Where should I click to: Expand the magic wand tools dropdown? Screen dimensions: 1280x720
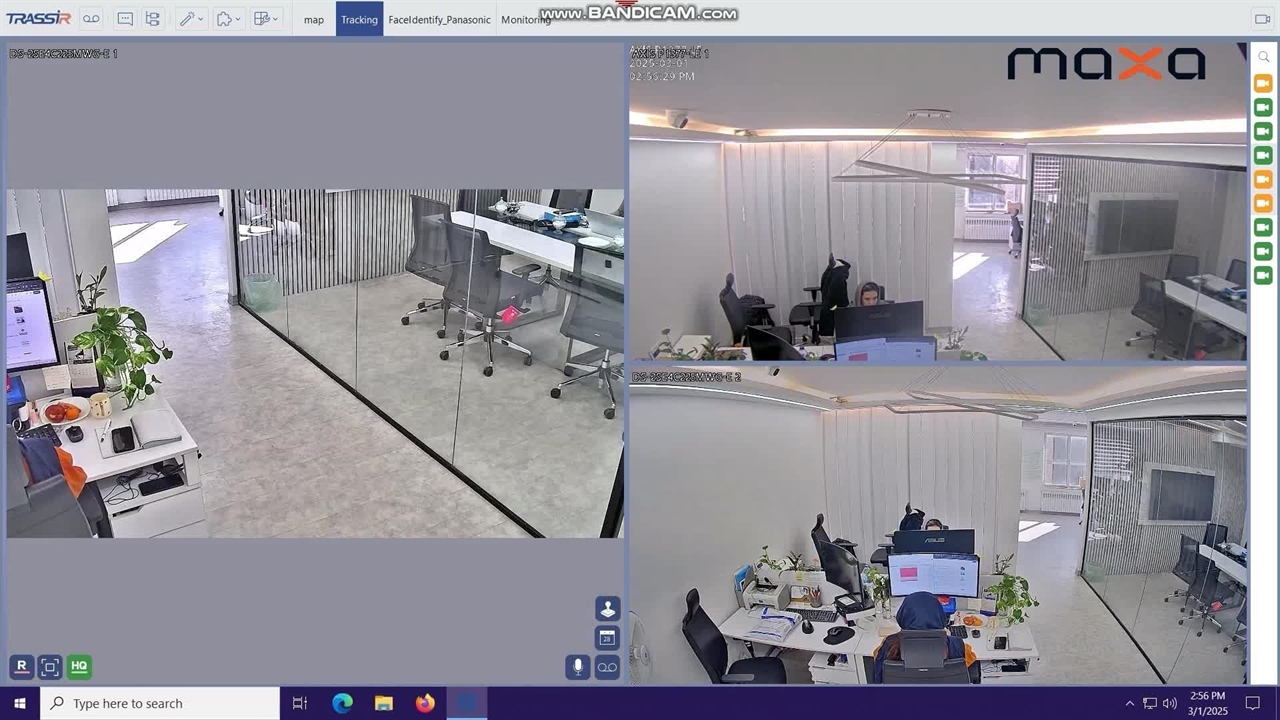point(191,19)
